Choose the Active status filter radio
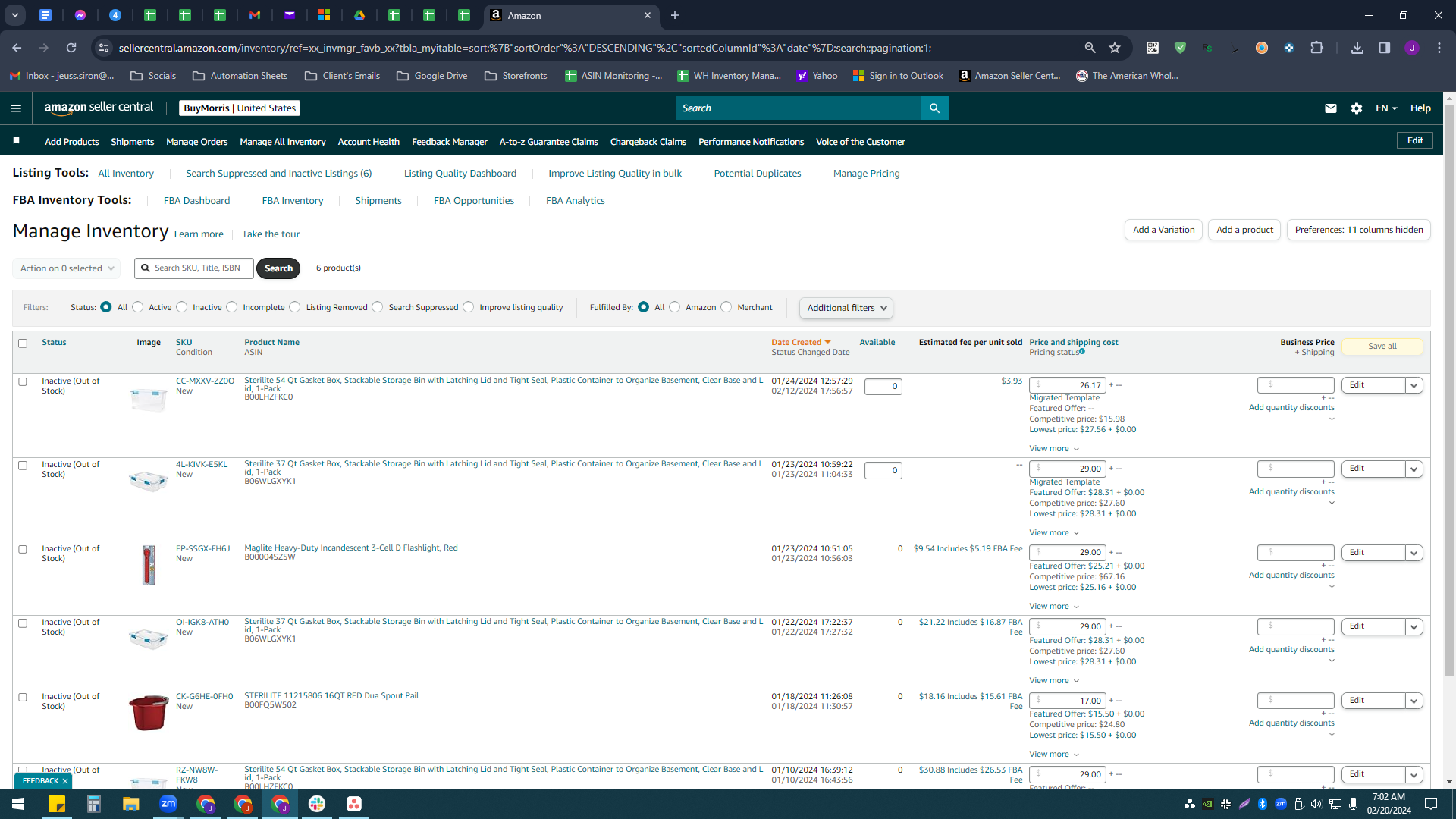 coord(138,307)
